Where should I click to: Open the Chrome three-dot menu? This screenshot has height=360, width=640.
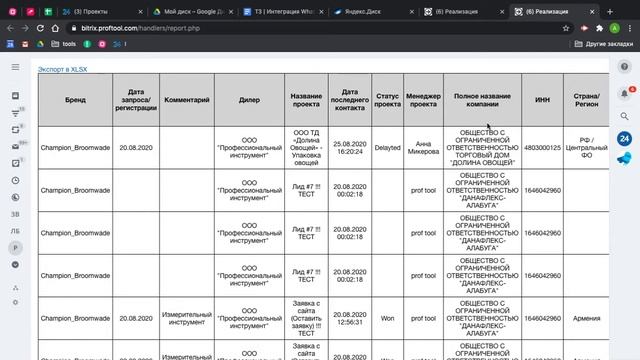tap(630, 28)
